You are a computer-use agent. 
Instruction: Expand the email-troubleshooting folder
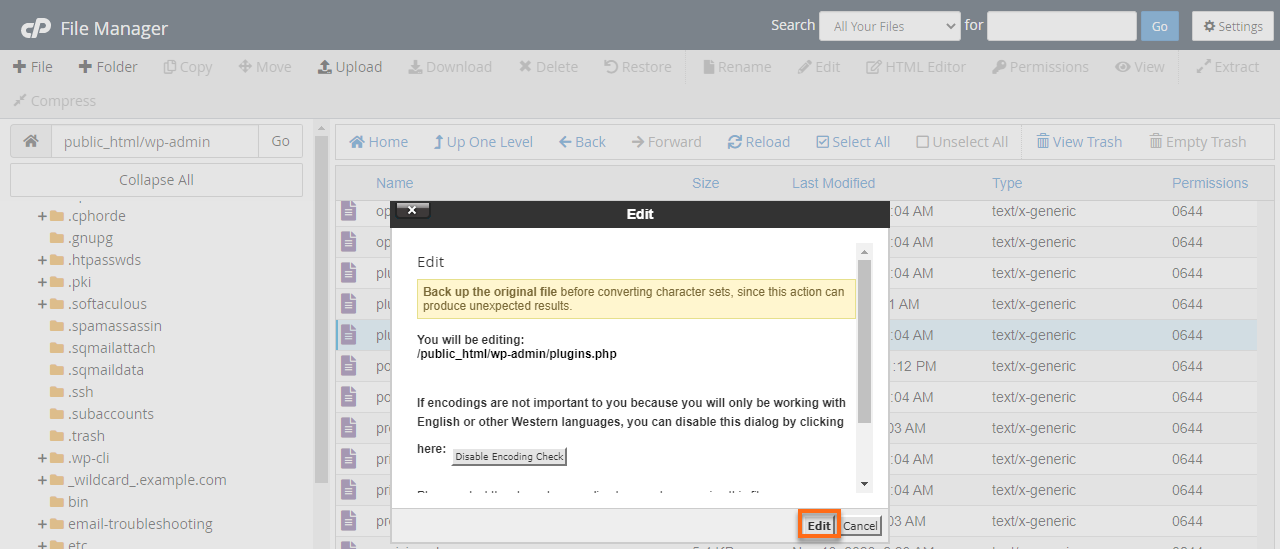point(42,524)
